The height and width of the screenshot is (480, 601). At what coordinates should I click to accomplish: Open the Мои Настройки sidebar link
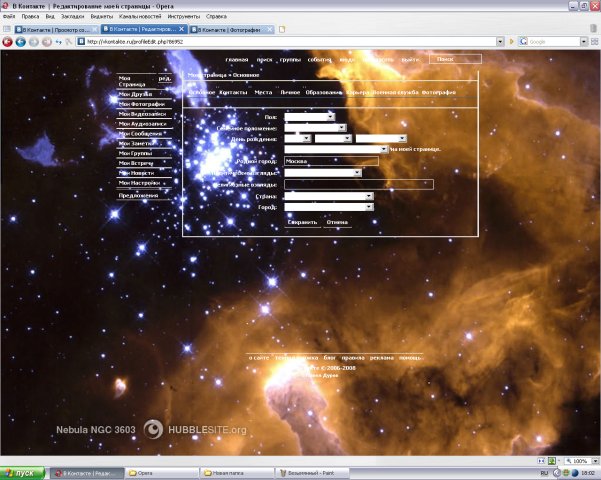(139, 183)
